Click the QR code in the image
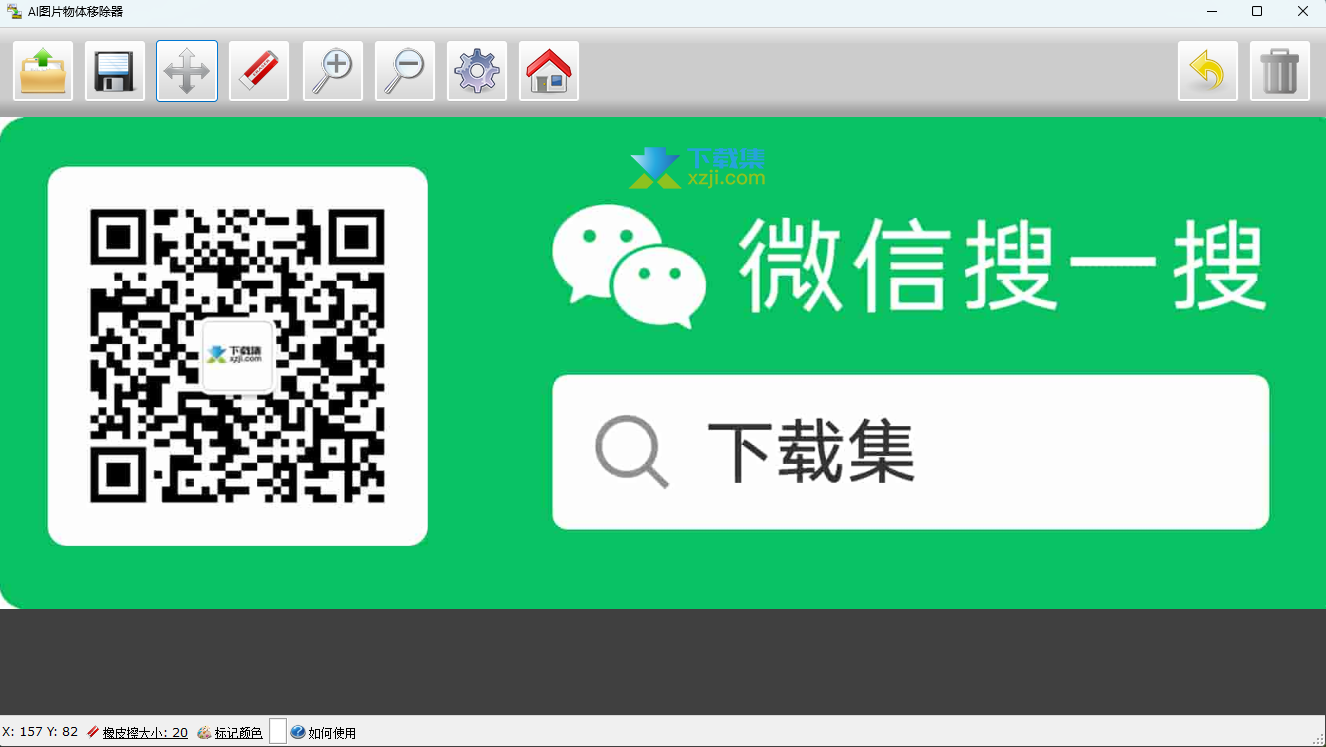Screen dimensions: 1326x747 click(238, 356)
